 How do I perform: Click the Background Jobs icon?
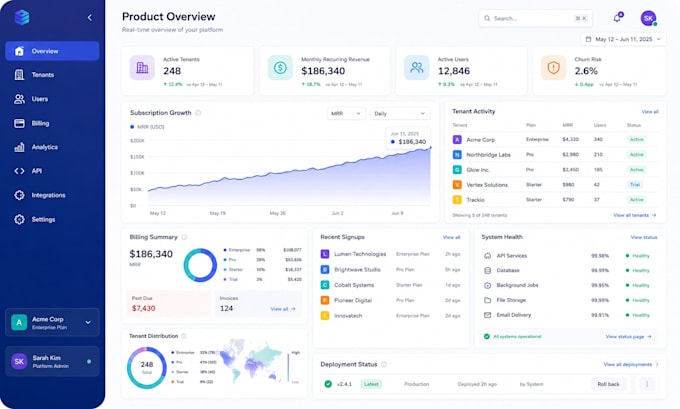[x=487, y=285]
